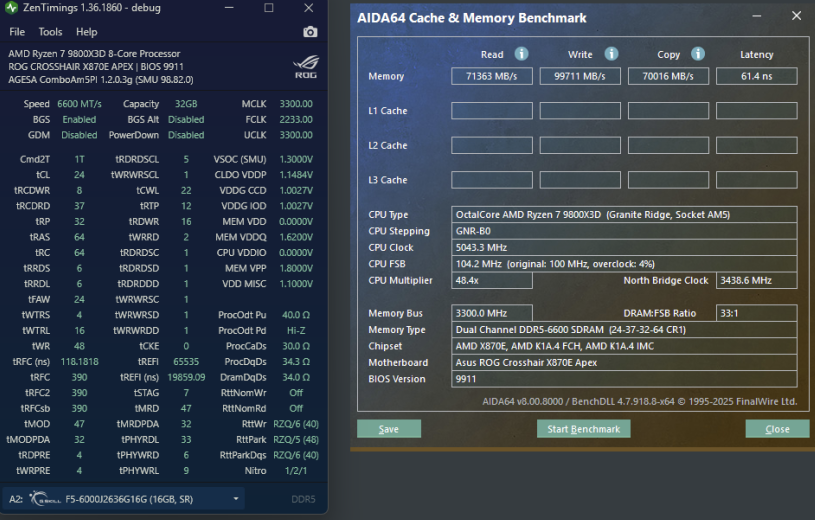Click Cmd2T value 1T

tap(79, 159)
